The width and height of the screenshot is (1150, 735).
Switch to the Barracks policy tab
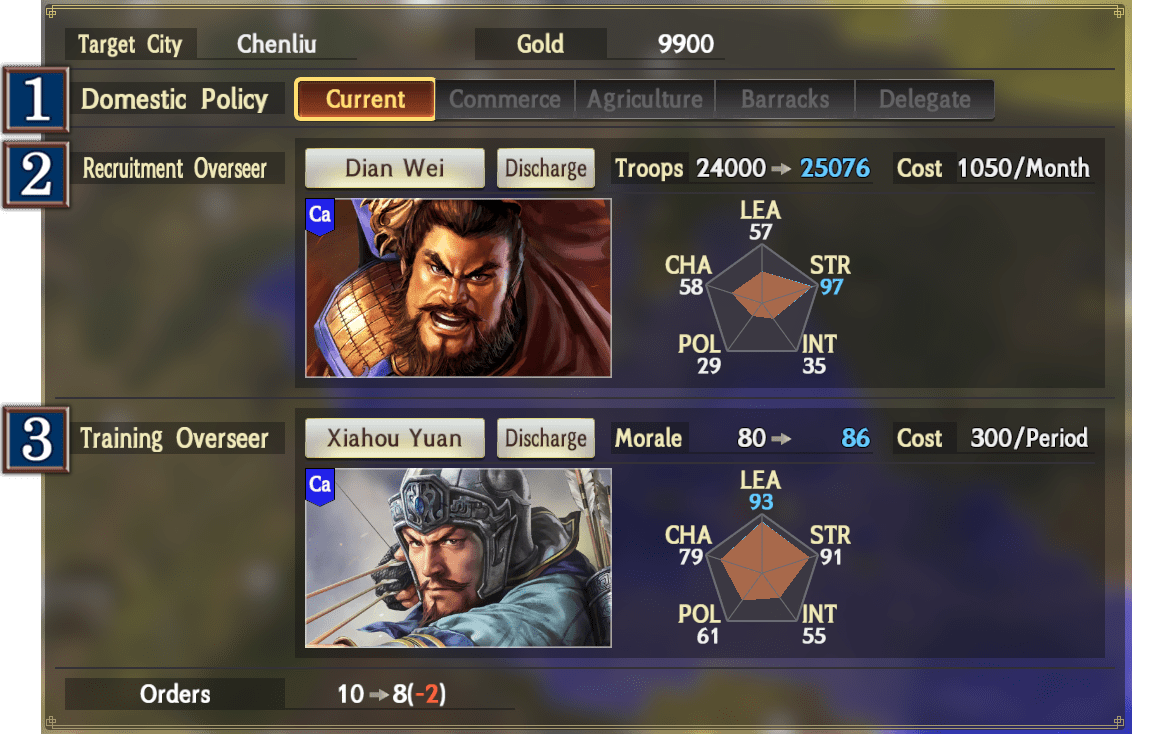pos(785,99)
